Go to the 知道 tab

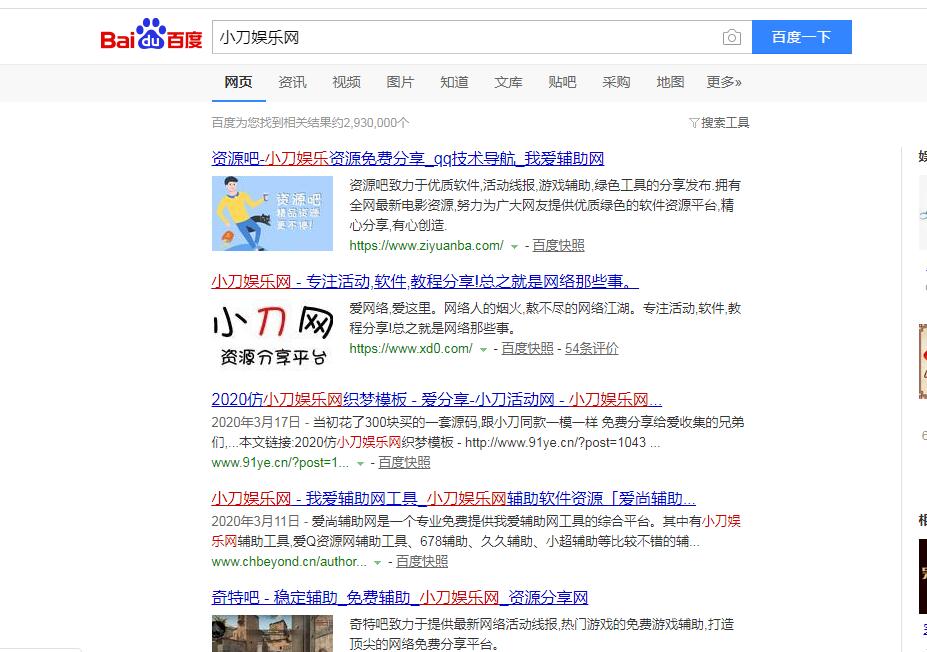(x=454, y=82)
